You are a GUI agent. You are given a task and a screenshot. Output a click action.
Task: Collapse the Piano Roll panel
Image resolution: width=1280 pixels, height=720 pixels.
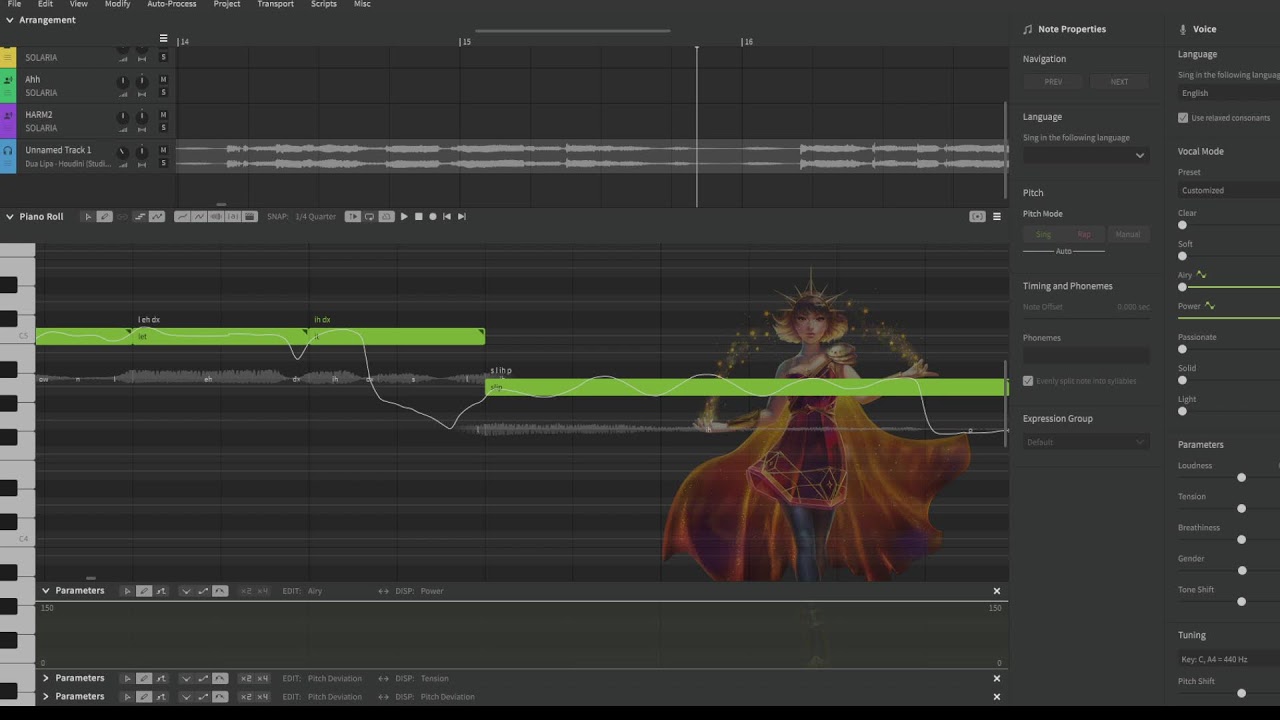pos(10,216)
